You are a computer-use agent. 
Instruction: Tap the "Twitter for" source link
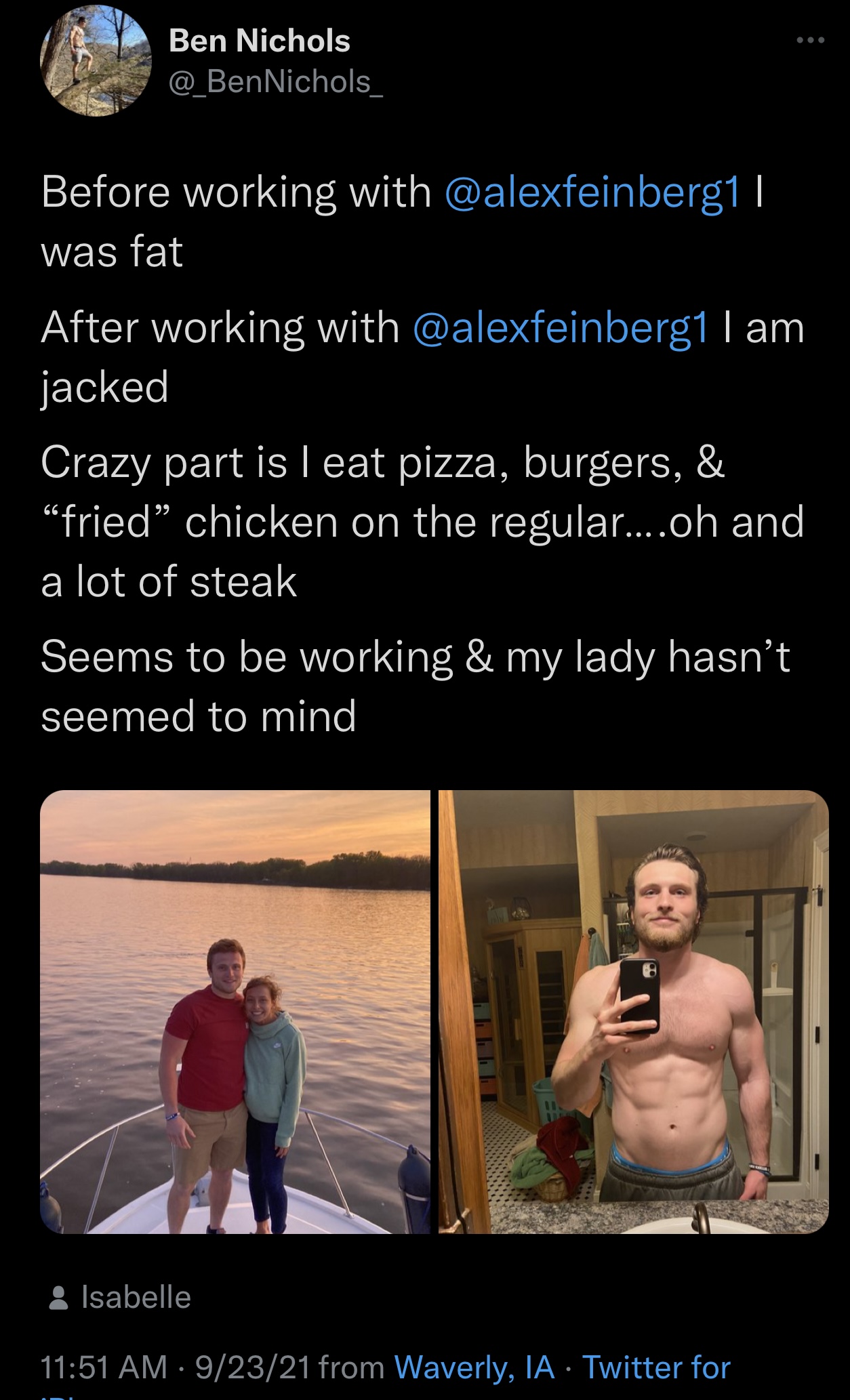pyautogui.click(x=656, y=1367)
